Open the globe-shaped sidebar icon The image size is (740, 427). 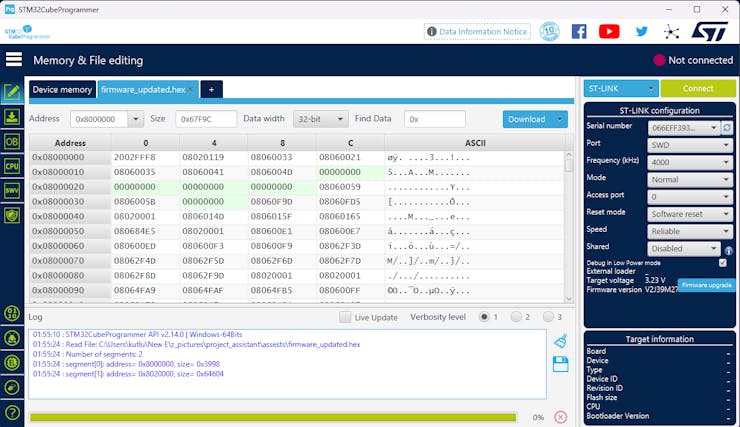(12, 363)
